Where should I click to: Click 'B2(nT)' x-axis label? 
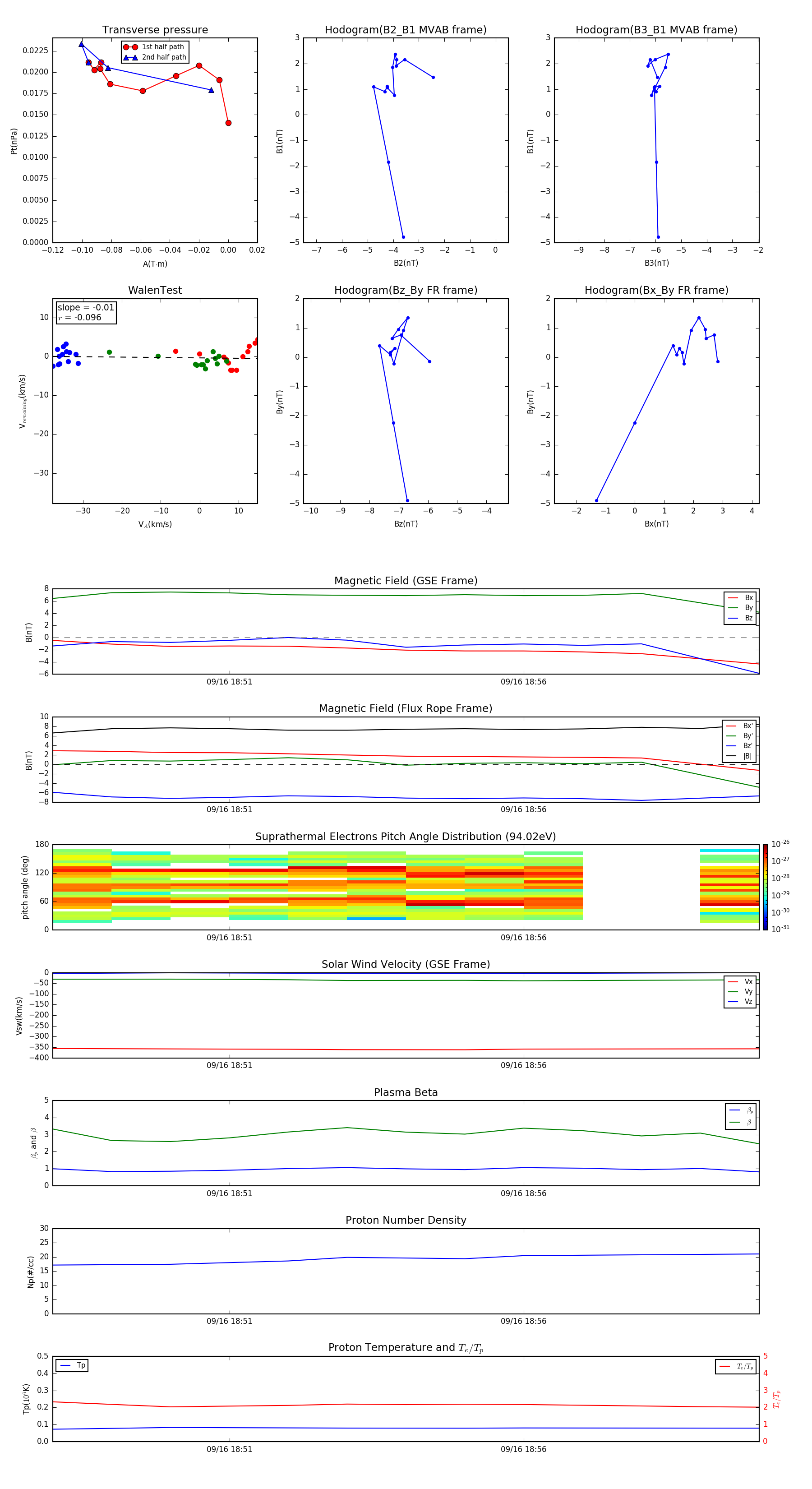click(x=406, y=263)
